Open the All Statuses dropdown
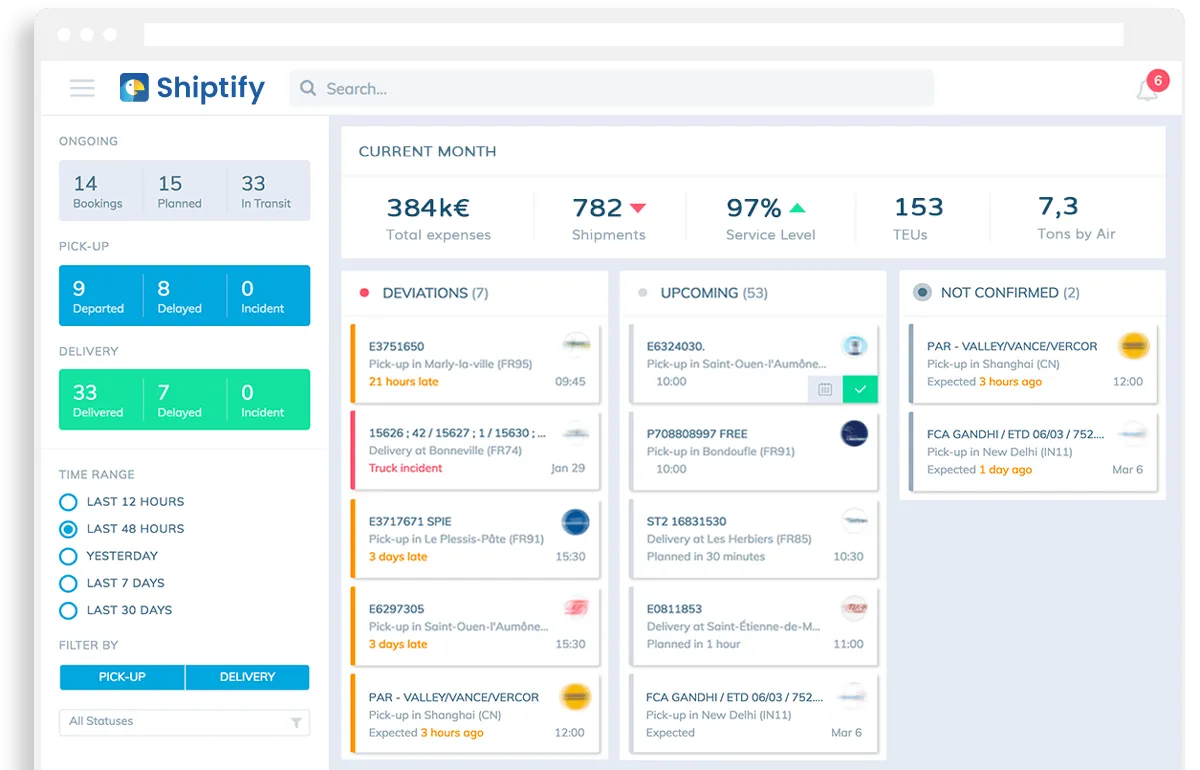Screen dimensions: 1200x770 tap(175, 722)
